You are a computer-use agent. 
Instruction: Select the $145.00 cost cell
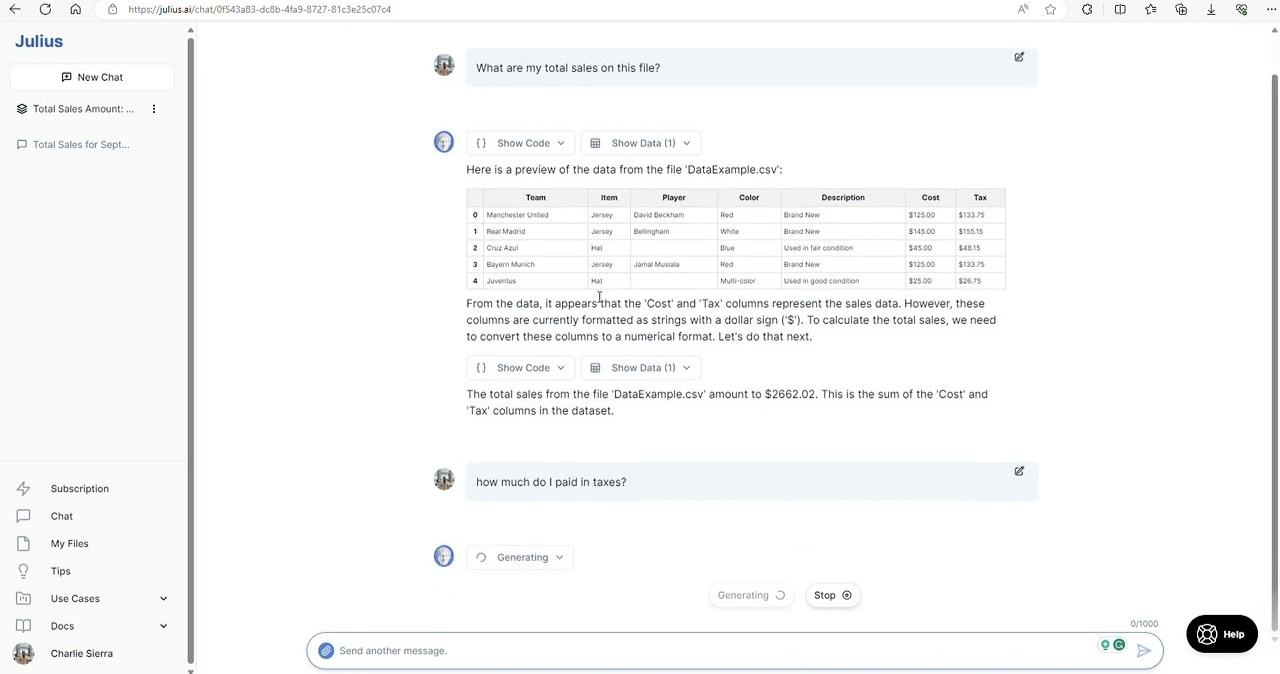[x=930, y=232]
